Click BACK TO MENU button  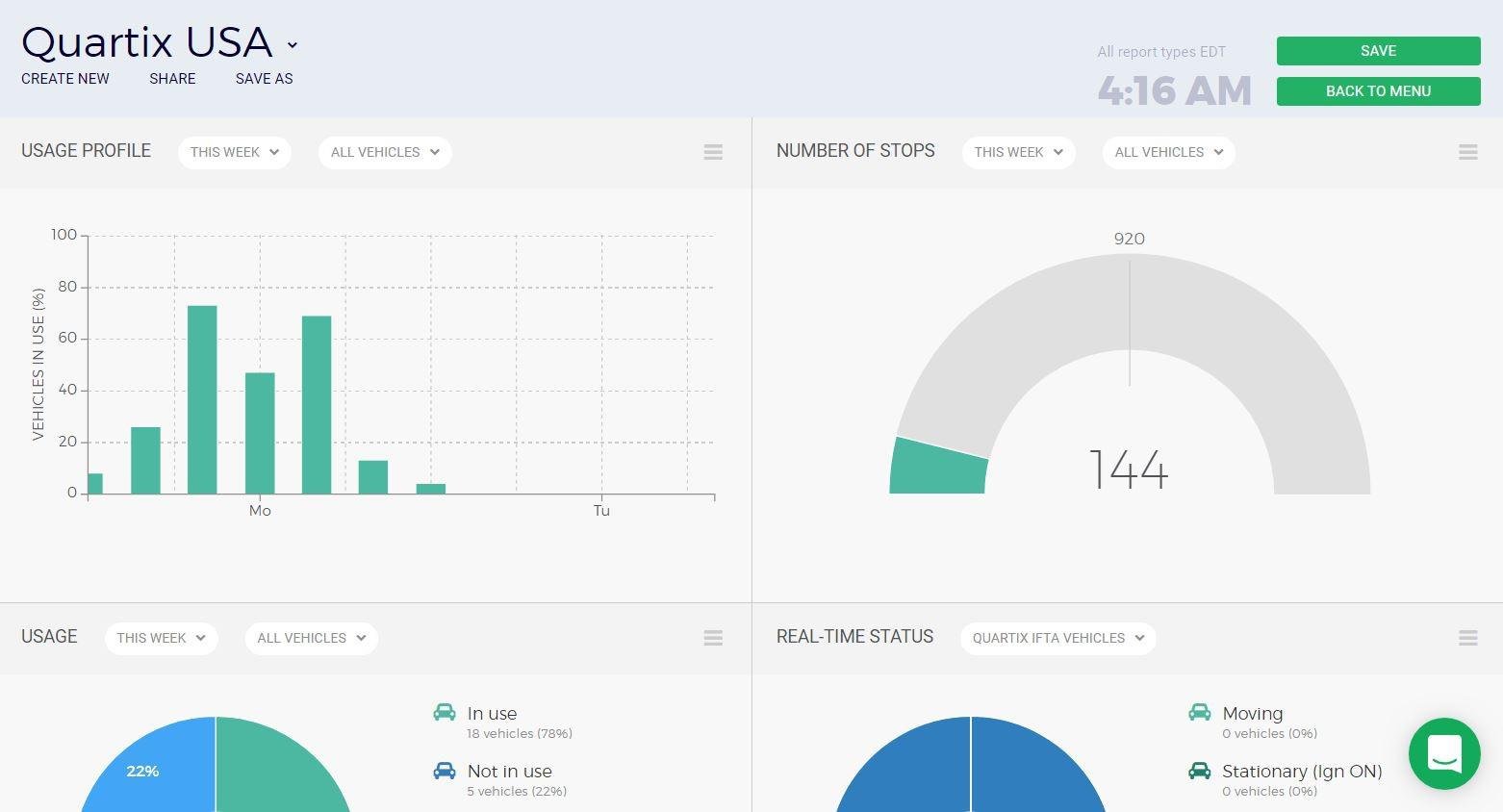1379,91
